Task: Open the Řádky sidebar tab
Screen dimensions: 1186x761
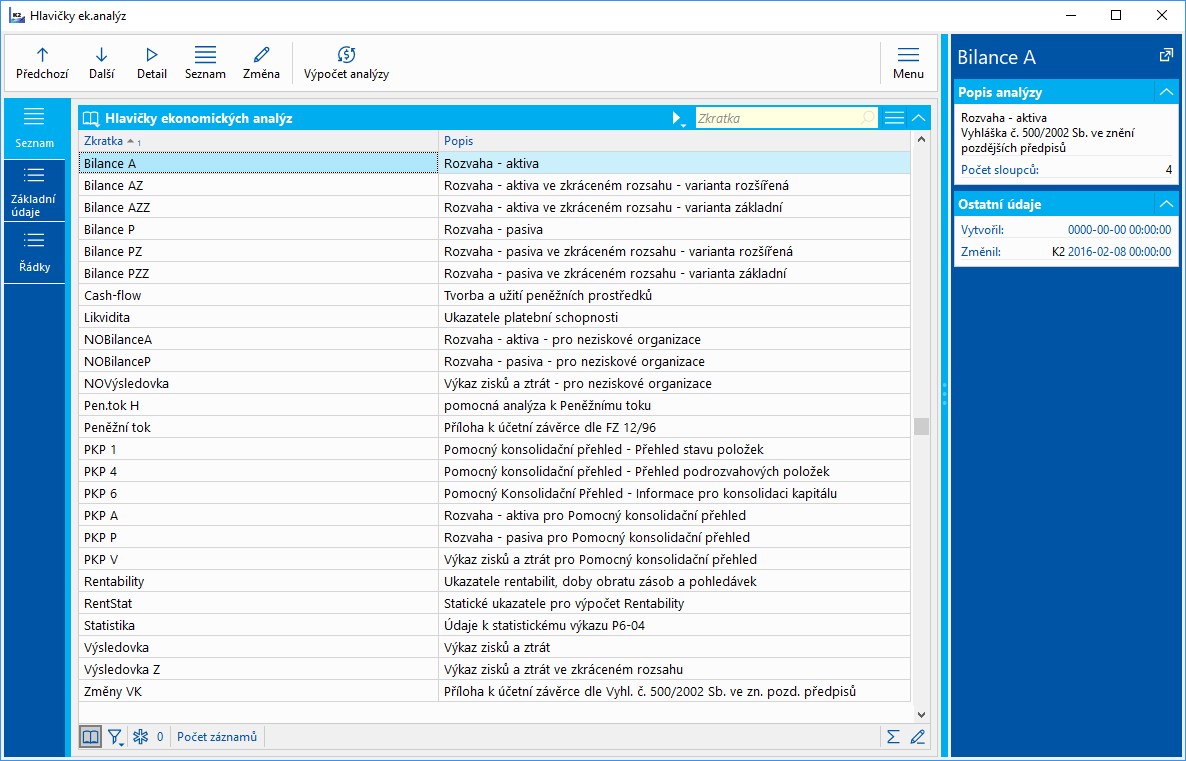Action: pos(35,253)
